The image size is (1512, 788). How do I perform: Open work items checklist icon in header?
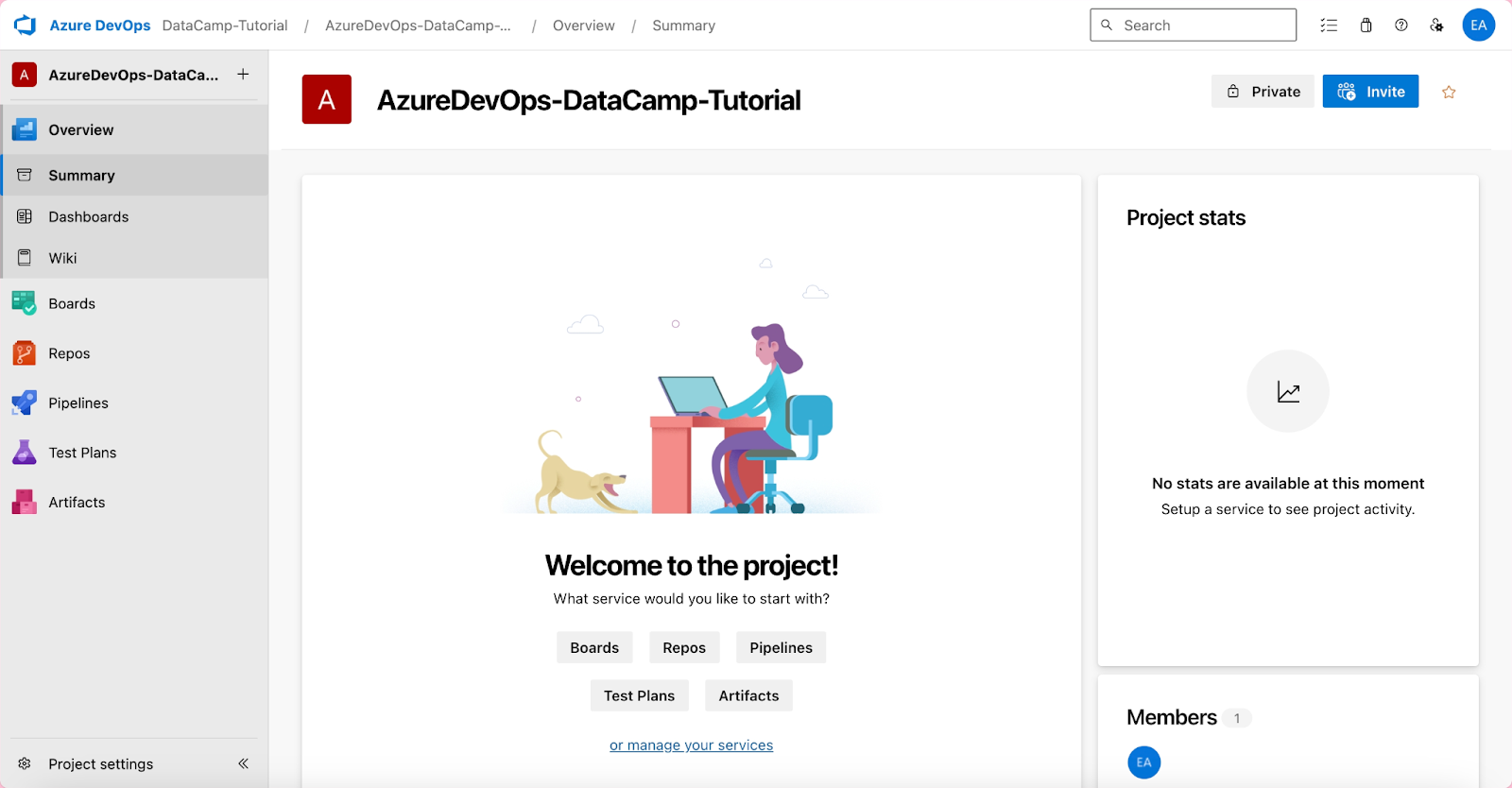click(1329, 26)
